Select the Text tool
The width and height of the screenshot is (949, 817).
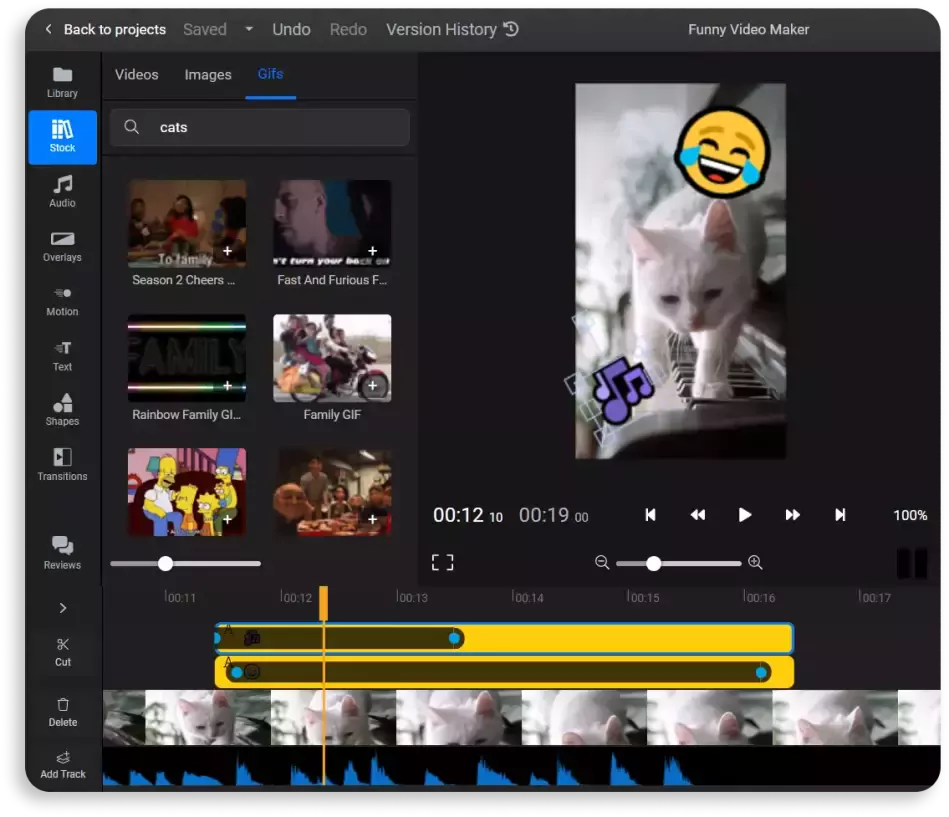tap(62, 355)
